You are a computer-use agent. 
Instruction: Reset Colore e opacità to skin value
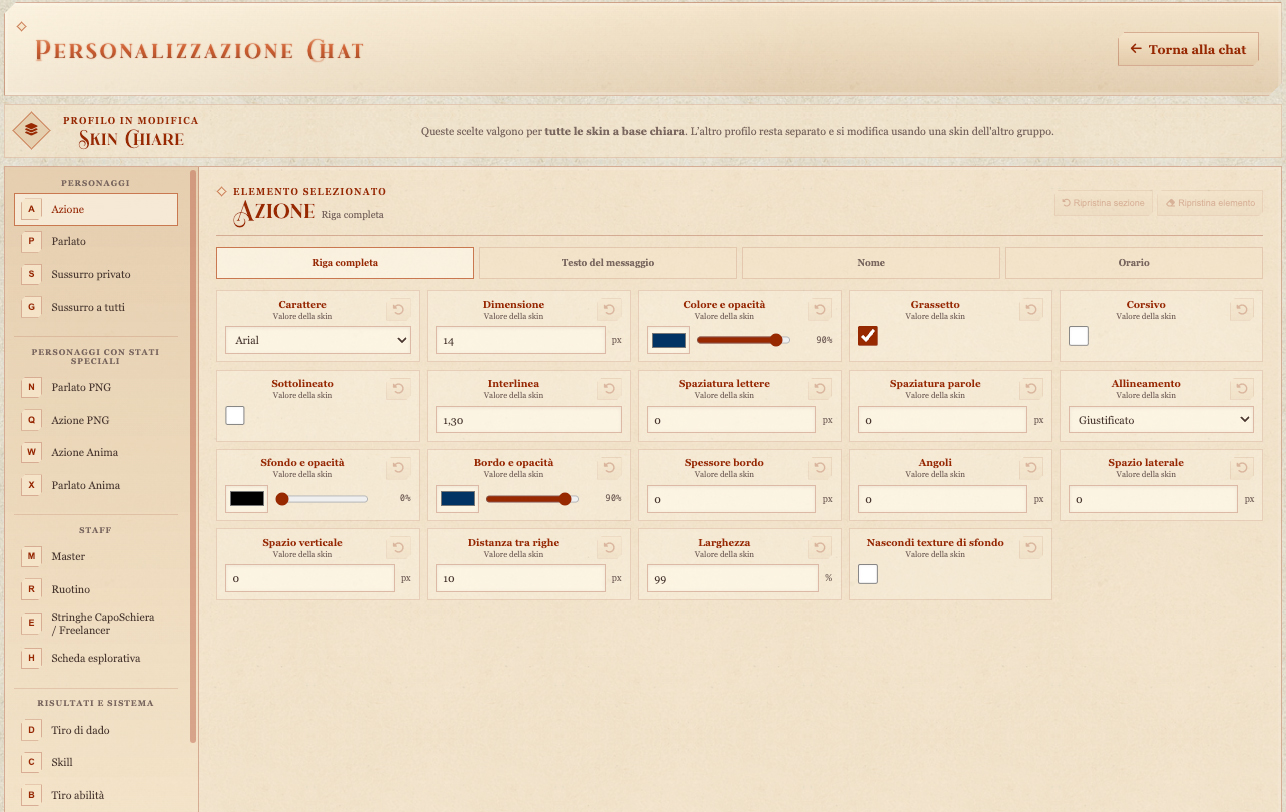(x=820, y=310)
